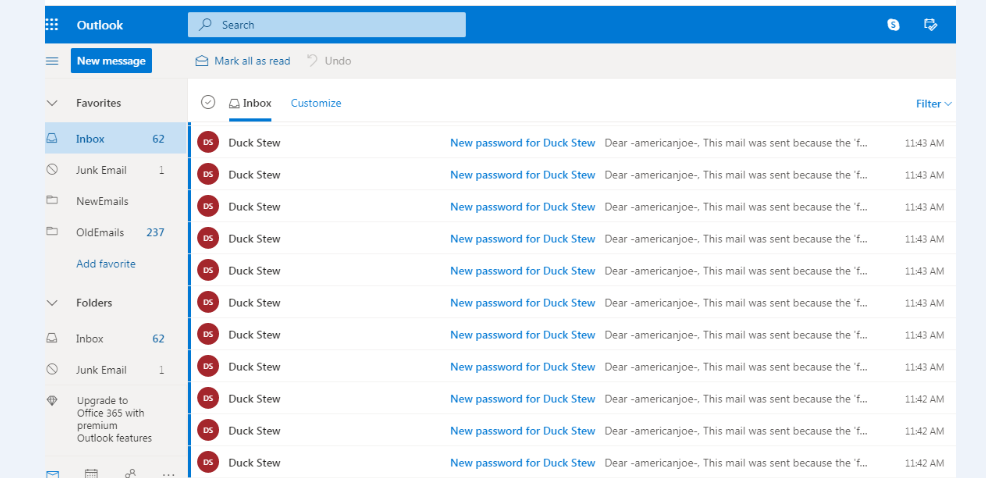
Task: Mark all as read
Action: pos(243,61)
